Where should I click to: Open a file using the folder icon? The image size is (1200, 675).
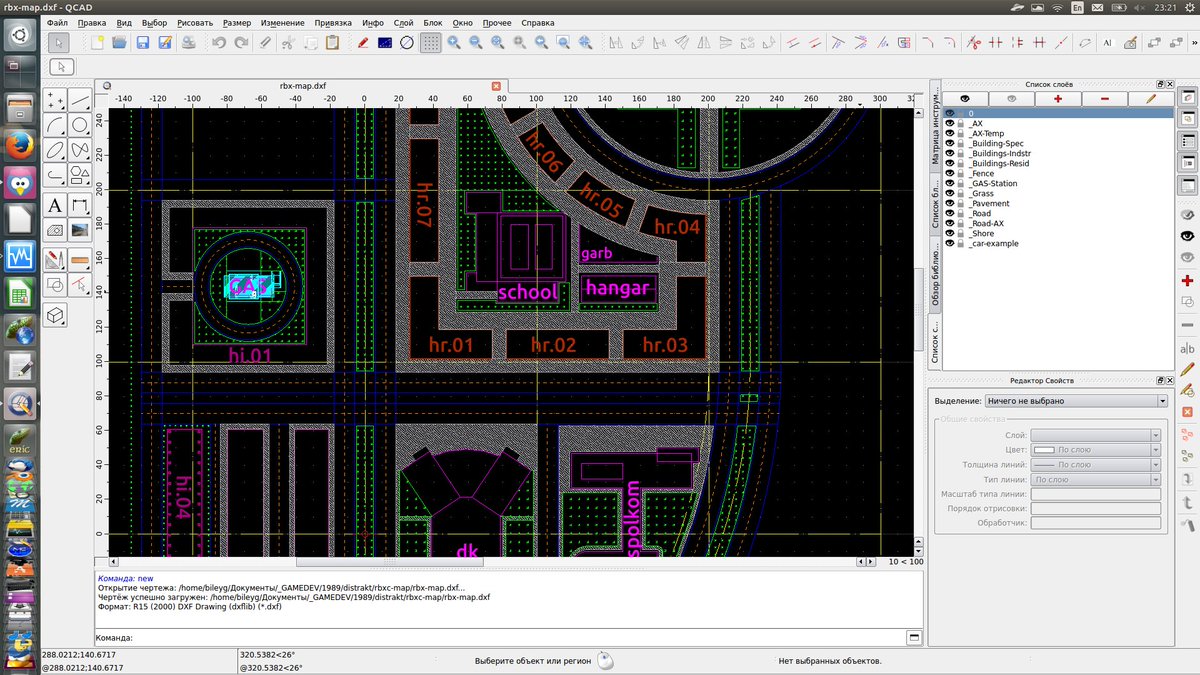(x=119, y=42)
